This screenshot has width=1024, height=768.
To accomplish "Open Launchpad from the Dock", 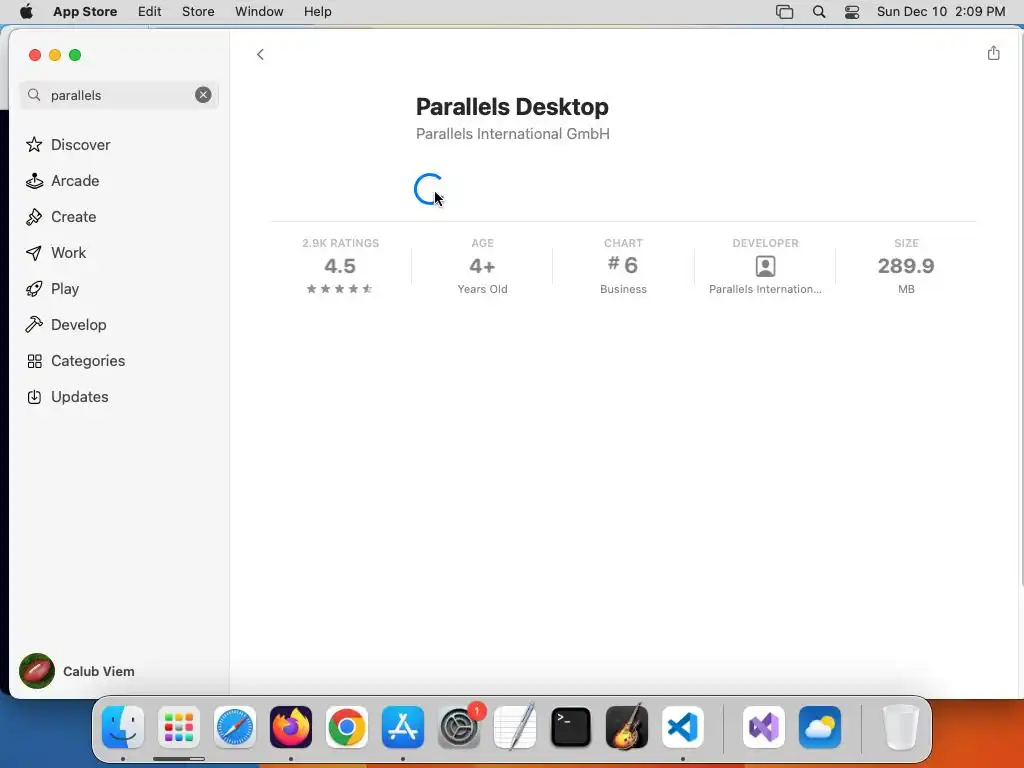I will tap(179, 727).
